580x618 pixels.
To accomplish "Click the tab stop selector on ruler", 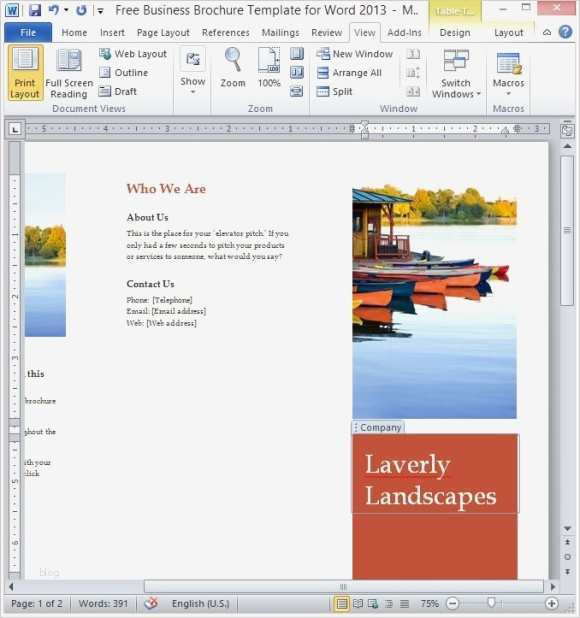I will click(15, 129).
